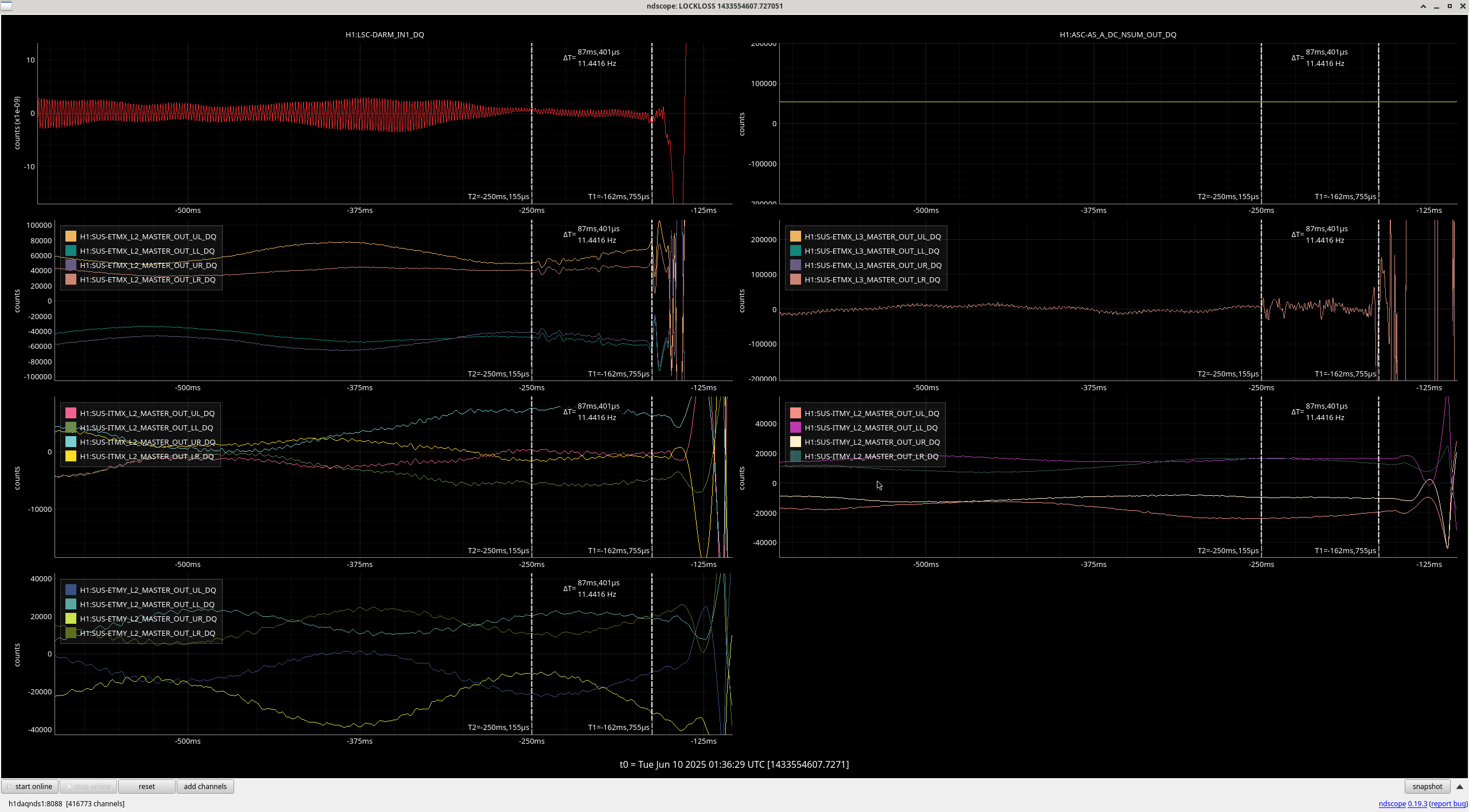
Task: Click ETMX_L3 LR_DQ salmon legend swatch
Action: (795, 279)
